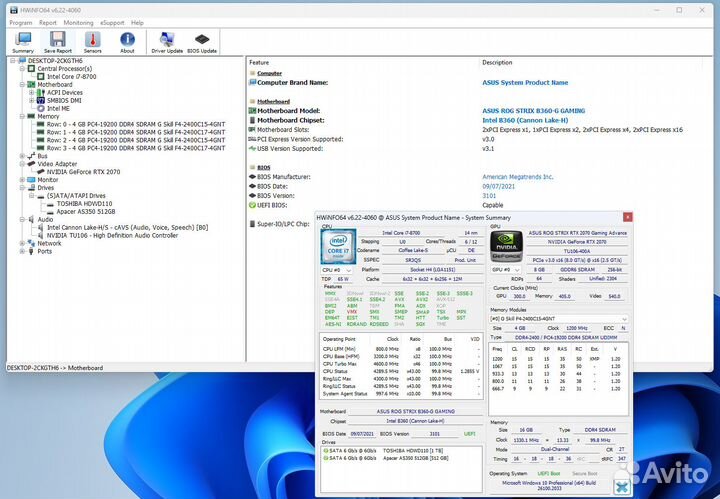
Task: Click 'Motherboard Slots:' feature row
Action: 283,130
